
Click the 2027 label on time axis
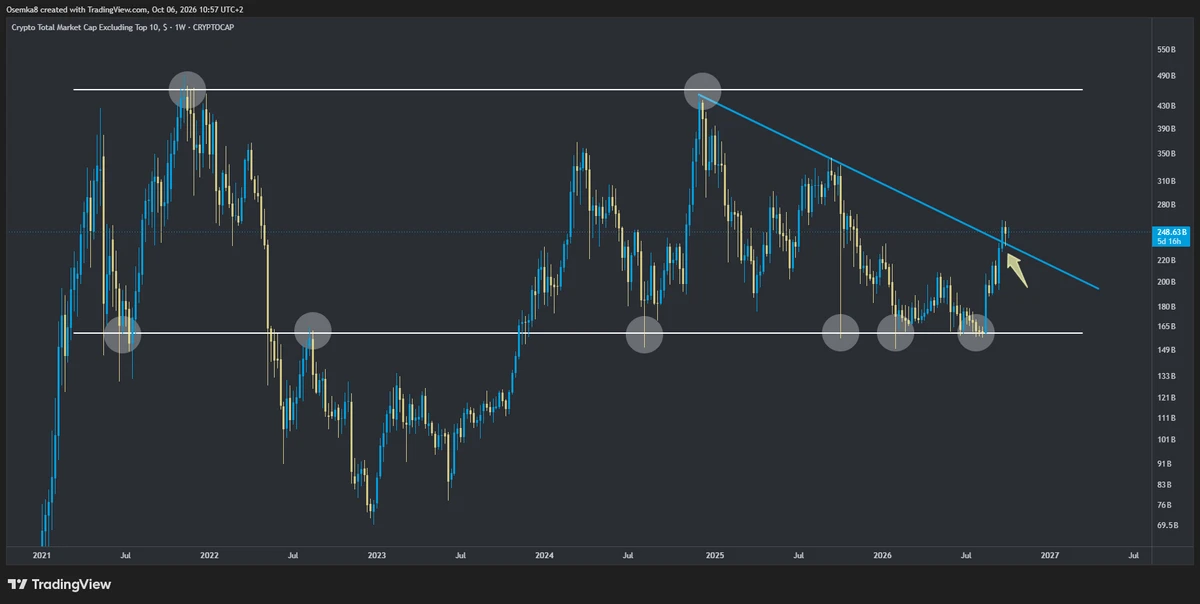click(1050, 554)
